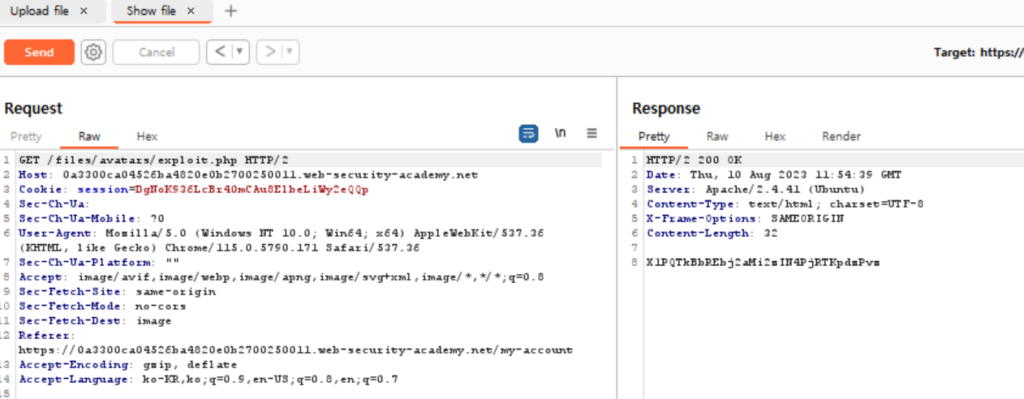Toggle the message wrap format icon
Viewport: 1024px width, 399px height.
(528, 134)
